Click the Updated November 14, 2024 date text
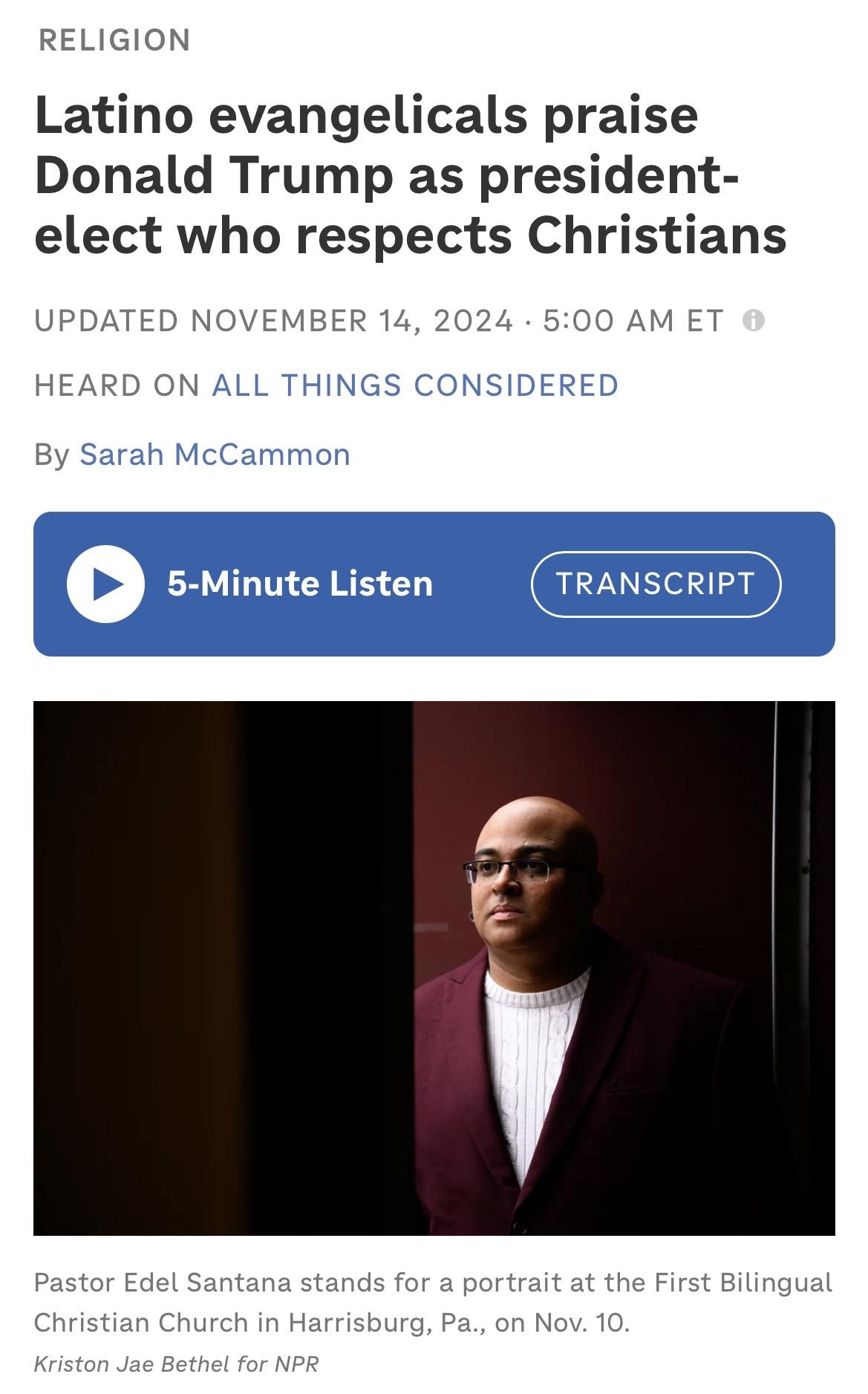The image size is (868, 1394). pos(274,321)
